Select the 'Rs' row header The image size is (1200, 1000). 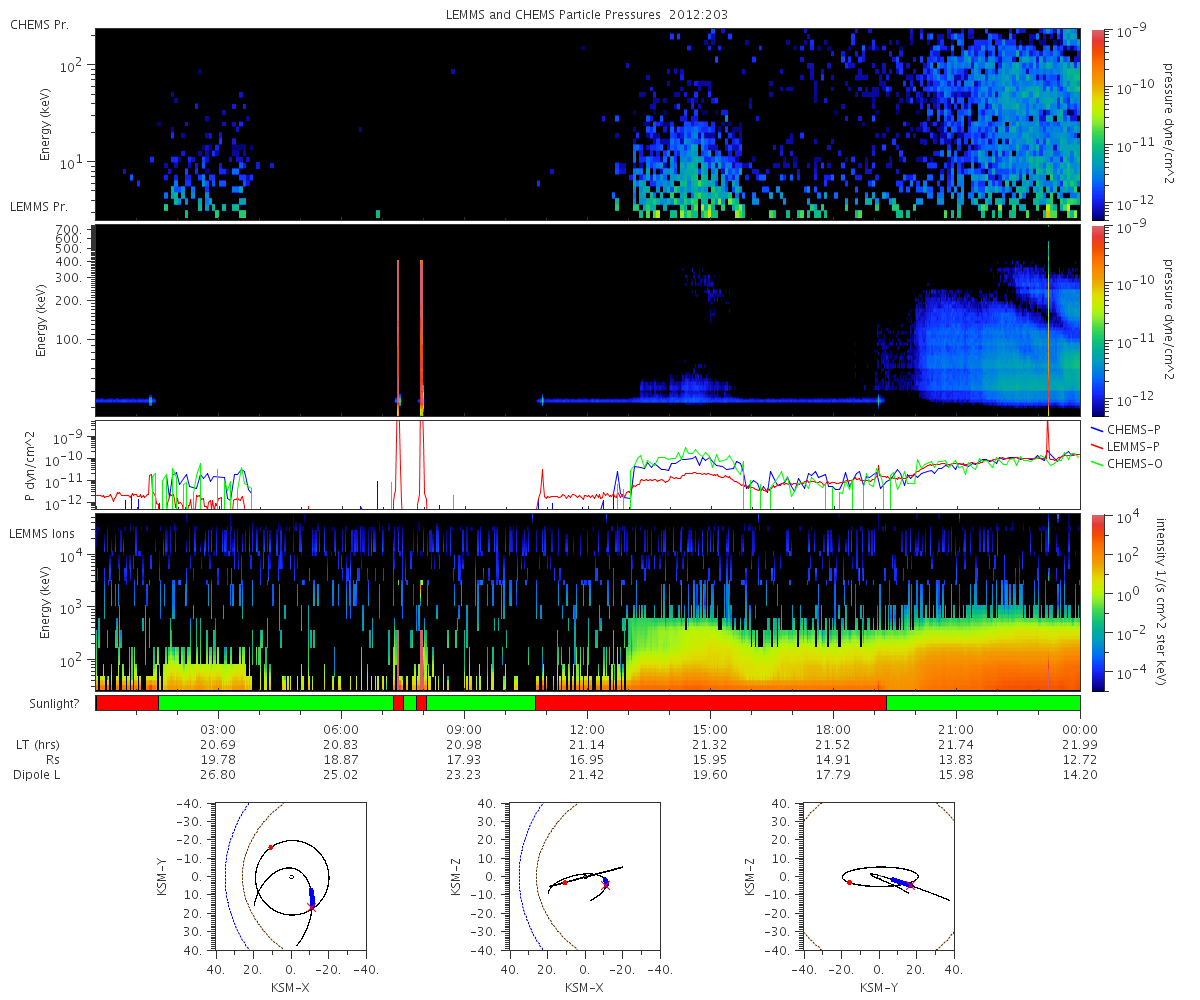point(52,760)
